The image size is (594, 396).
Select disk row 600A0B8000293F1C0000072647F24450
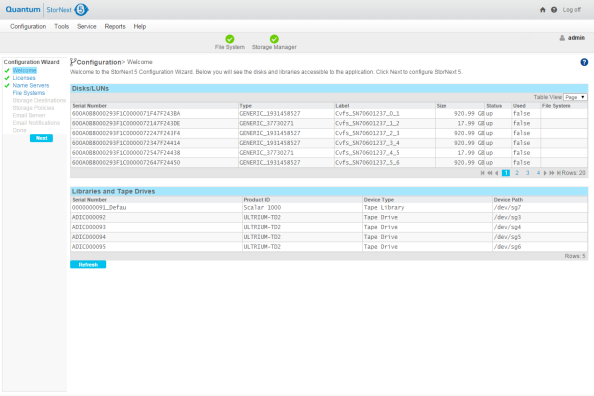click(x=329, y=163)
